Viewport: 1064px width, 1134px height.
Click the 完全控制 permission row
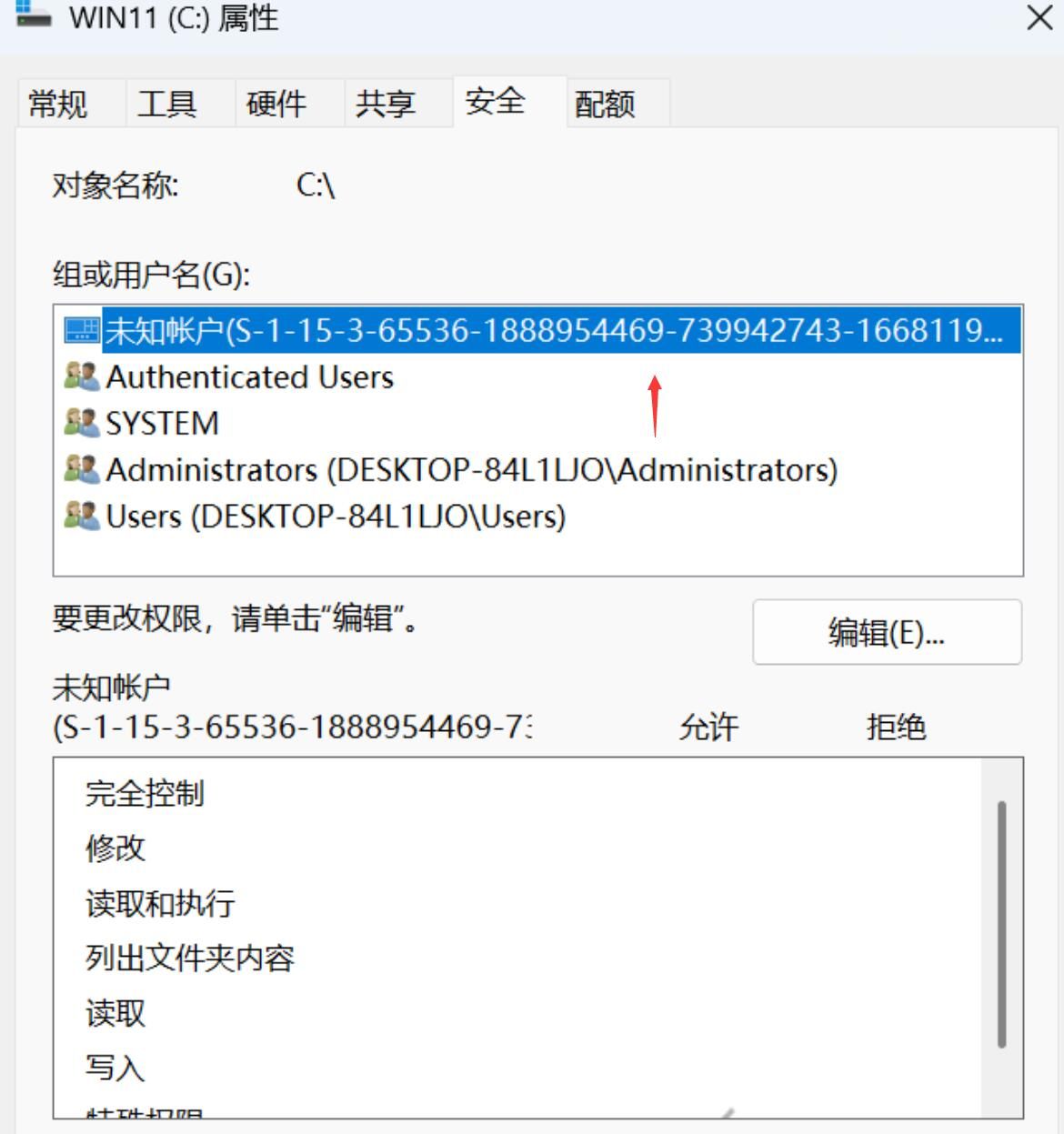[146, 794]
